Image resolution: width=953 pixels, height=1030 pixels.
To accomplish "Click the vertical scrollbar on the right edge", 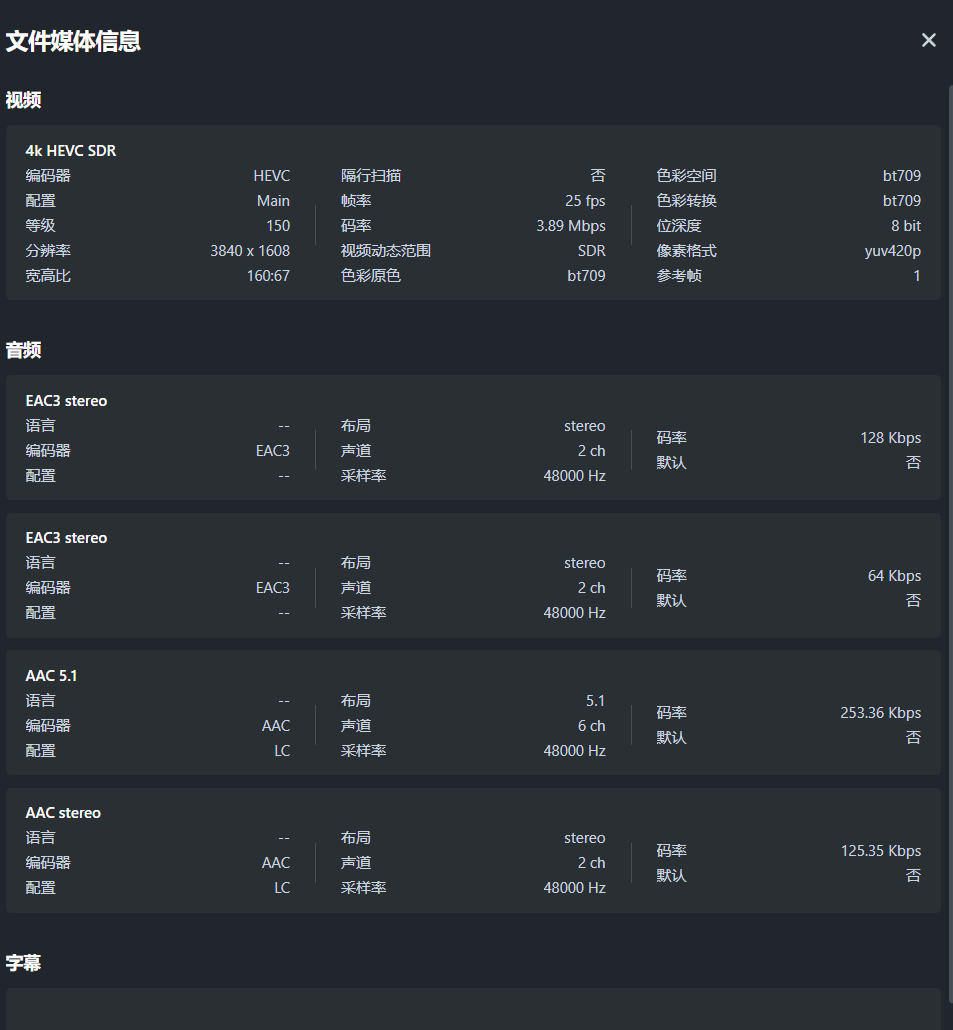I will (x=949, y=500).
